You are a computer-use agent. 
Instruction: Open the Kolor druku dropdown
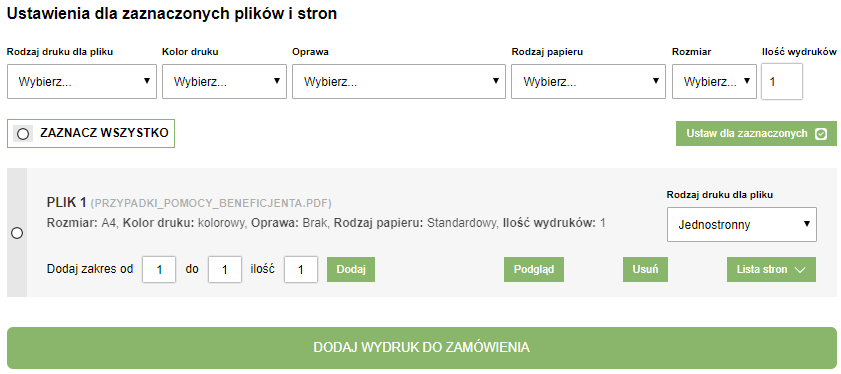[x=224, y=82]
